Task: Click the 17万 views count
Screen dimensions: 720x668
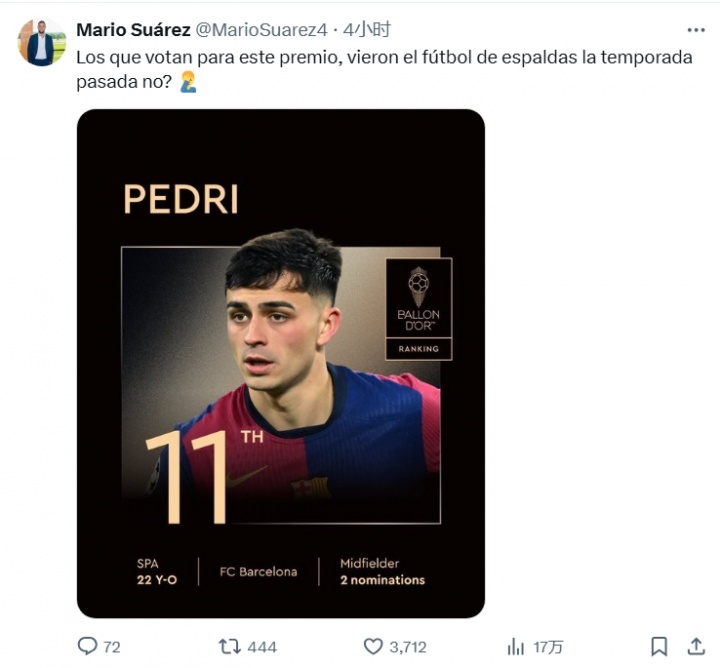Action: (547, 647)
